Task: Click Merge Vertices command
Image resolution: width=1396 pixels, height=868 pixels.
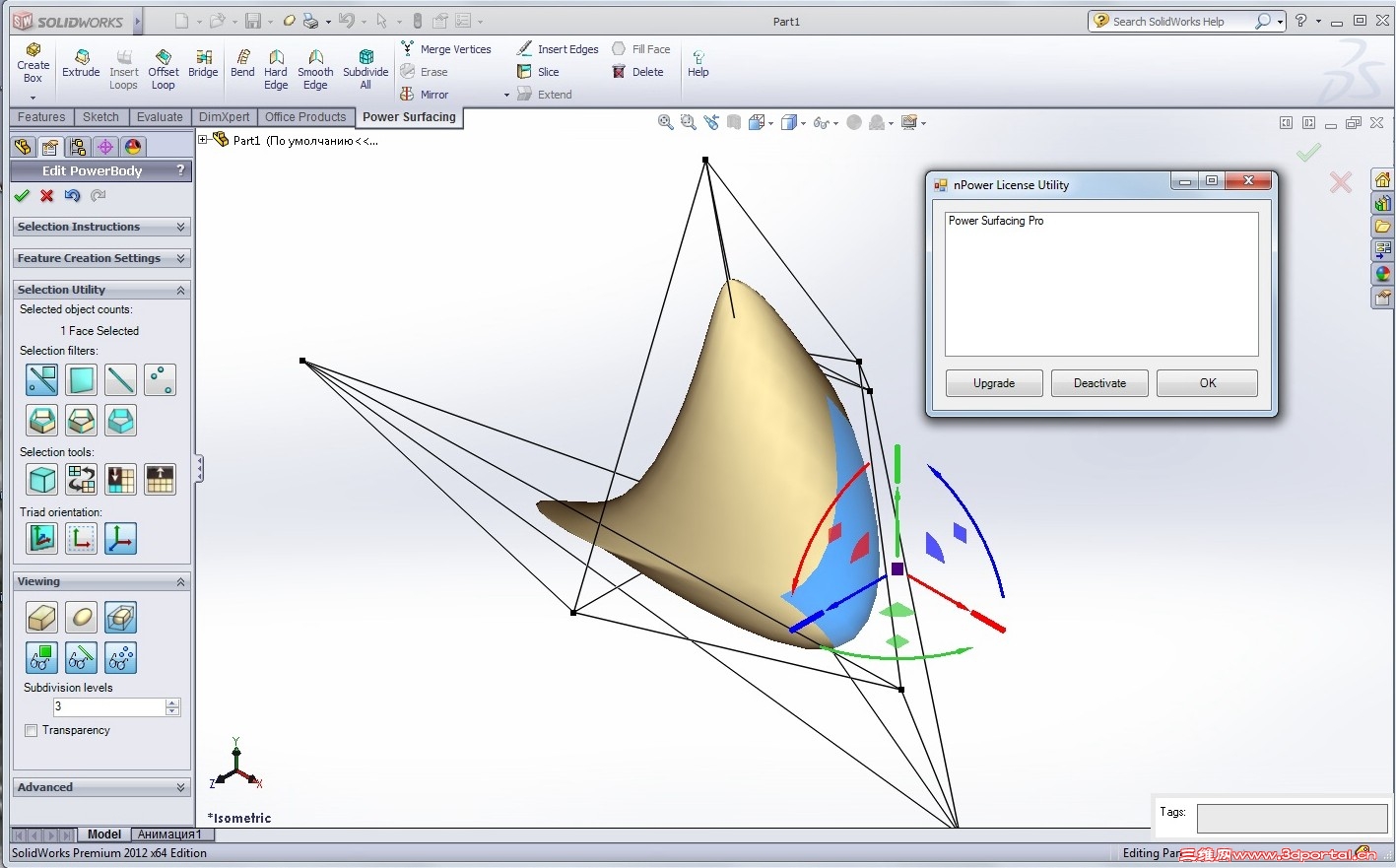Action: coord(445,49)
